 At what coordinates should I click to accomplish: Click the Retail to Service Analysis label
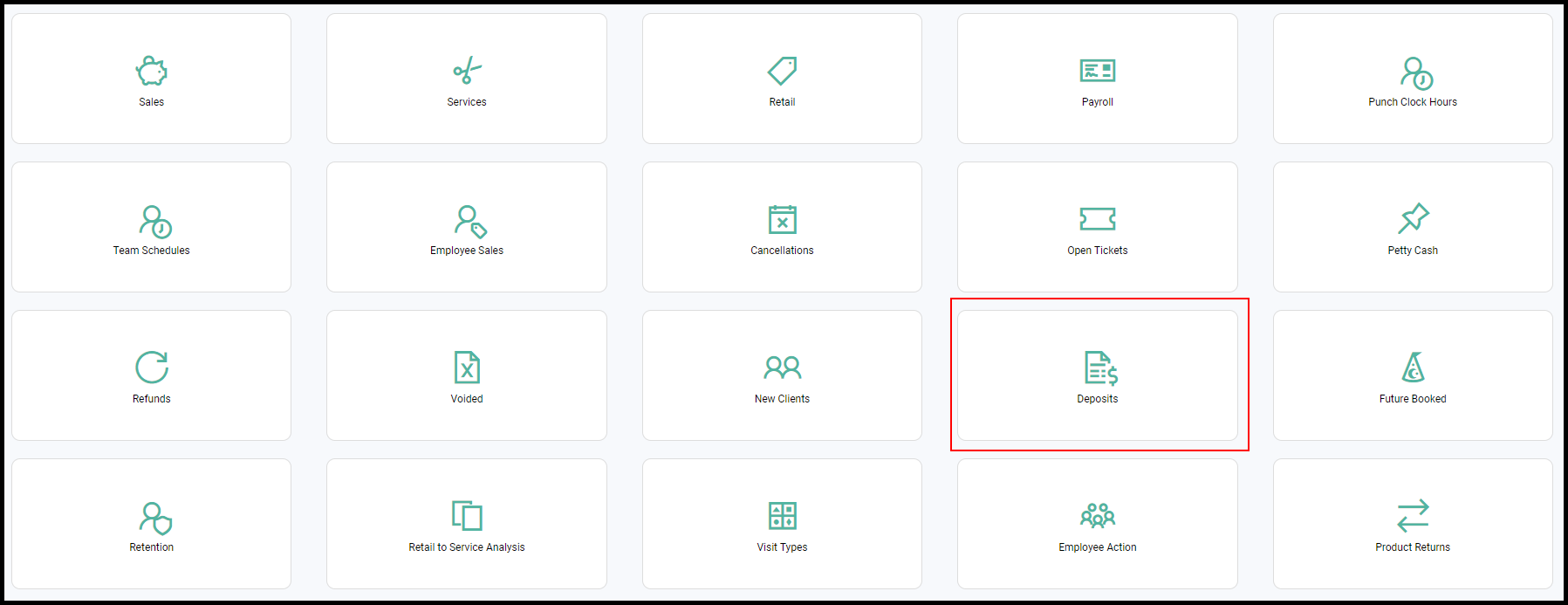coord(467,547)
